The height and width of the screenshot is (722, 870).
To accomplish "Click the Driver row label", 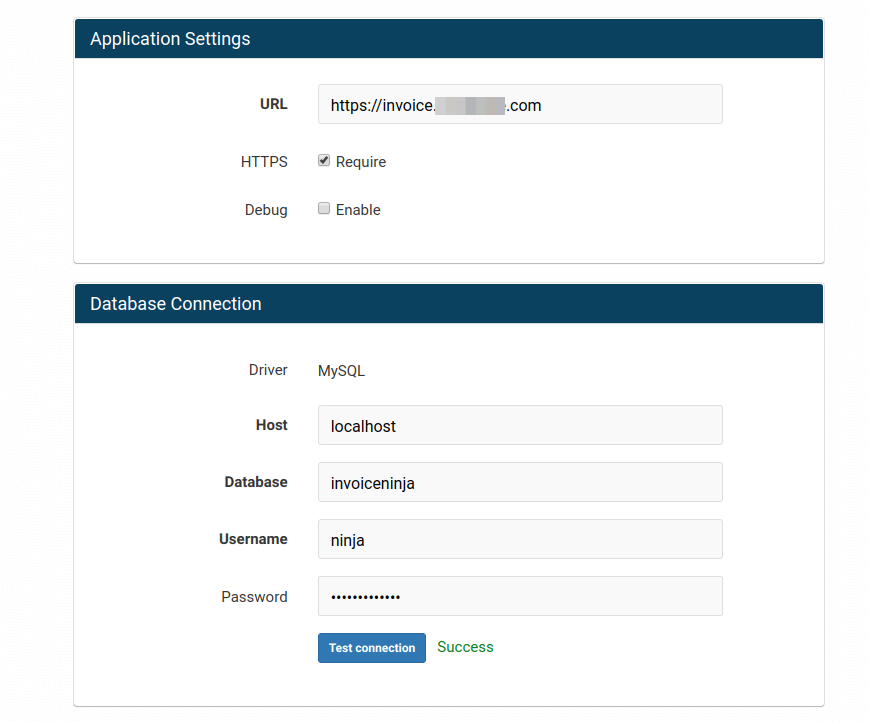I will 268,370.
